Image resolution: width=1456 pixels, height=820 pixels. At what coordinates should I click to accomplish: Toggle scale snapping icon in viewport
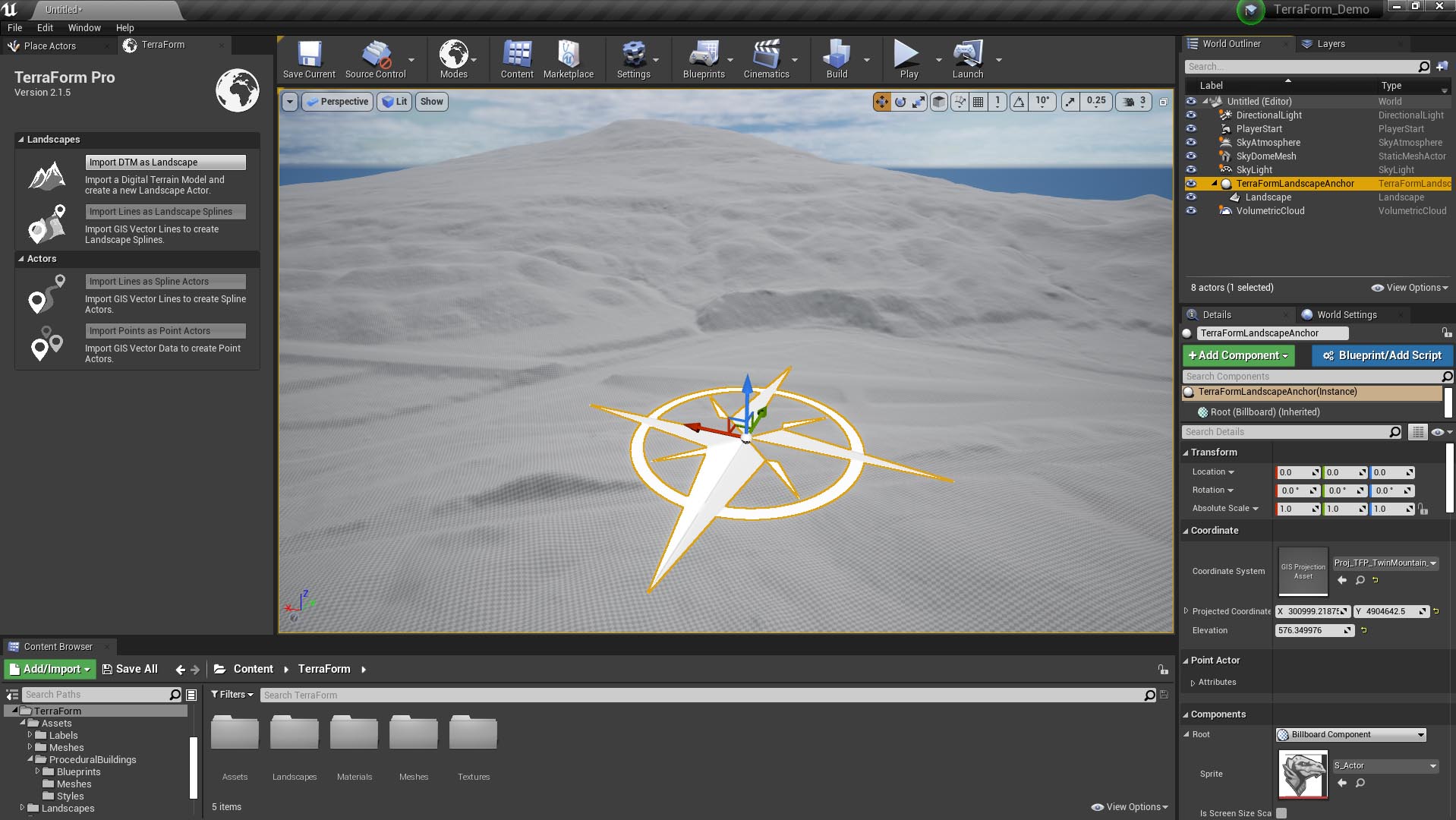click(1070, 102)
